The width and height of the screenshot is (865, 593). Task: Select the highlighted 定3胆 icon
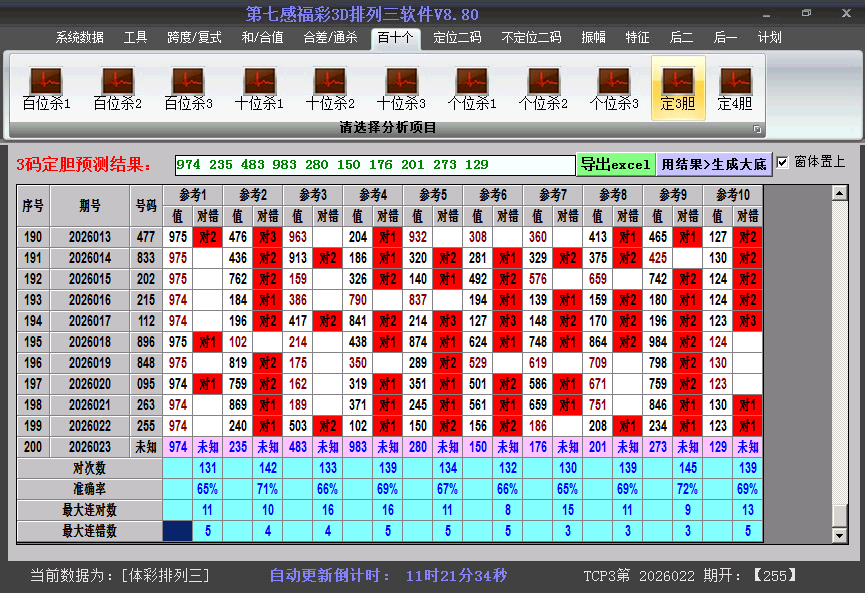click(x=678, y=83)
